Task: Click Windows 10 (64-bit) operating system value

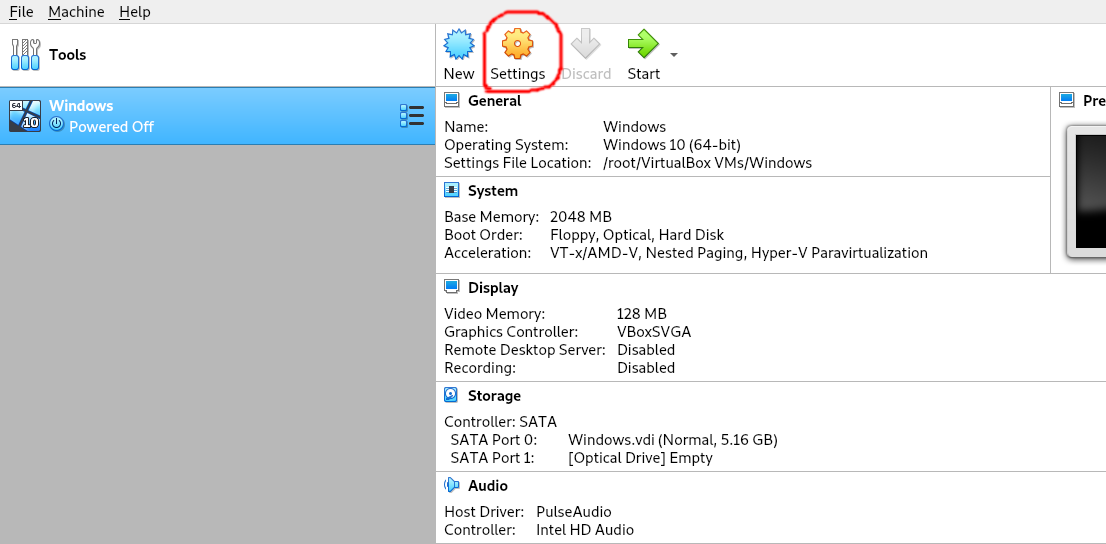Action: 672,145
